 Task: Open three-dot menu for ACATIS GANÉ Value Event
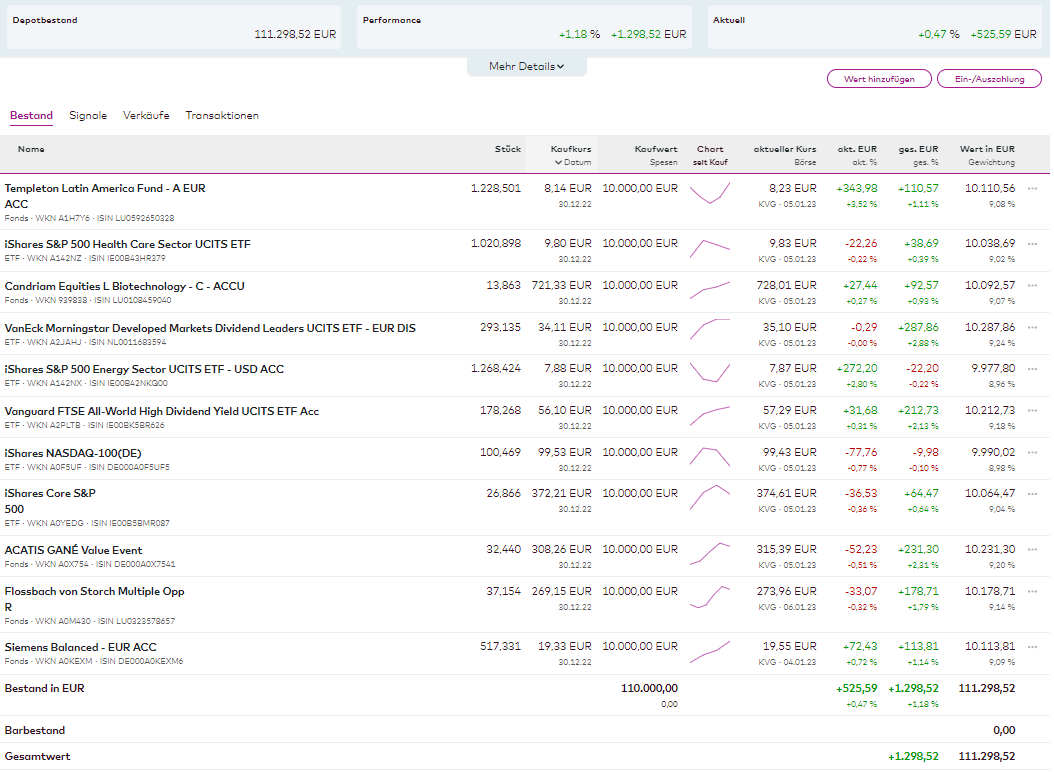click(1033, 549)
